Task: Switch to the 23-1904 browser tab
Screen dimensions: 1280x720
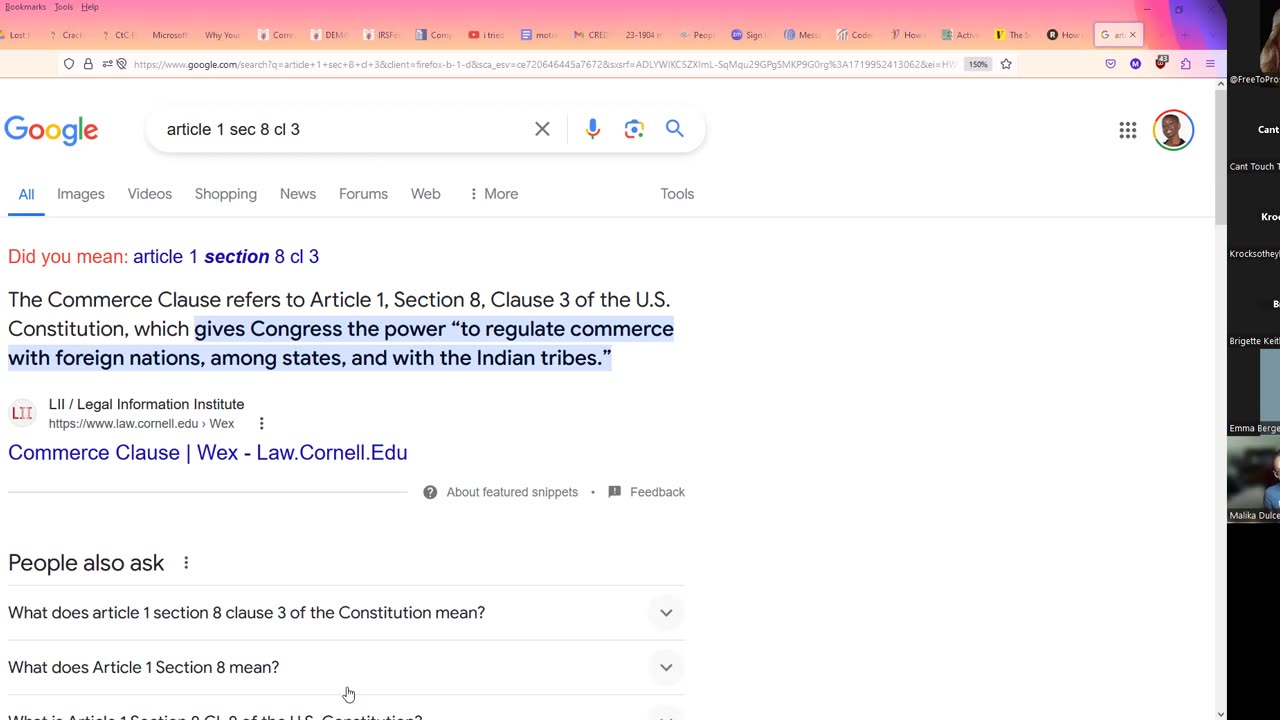Action: coord(643,35)
